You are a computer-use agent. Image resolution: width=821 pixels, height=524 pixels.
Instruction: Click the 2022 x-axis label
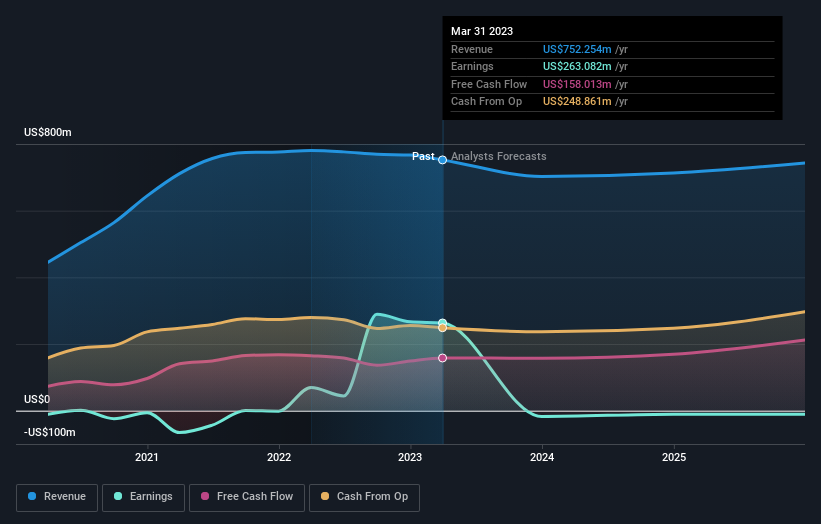[x=279, y=457]
